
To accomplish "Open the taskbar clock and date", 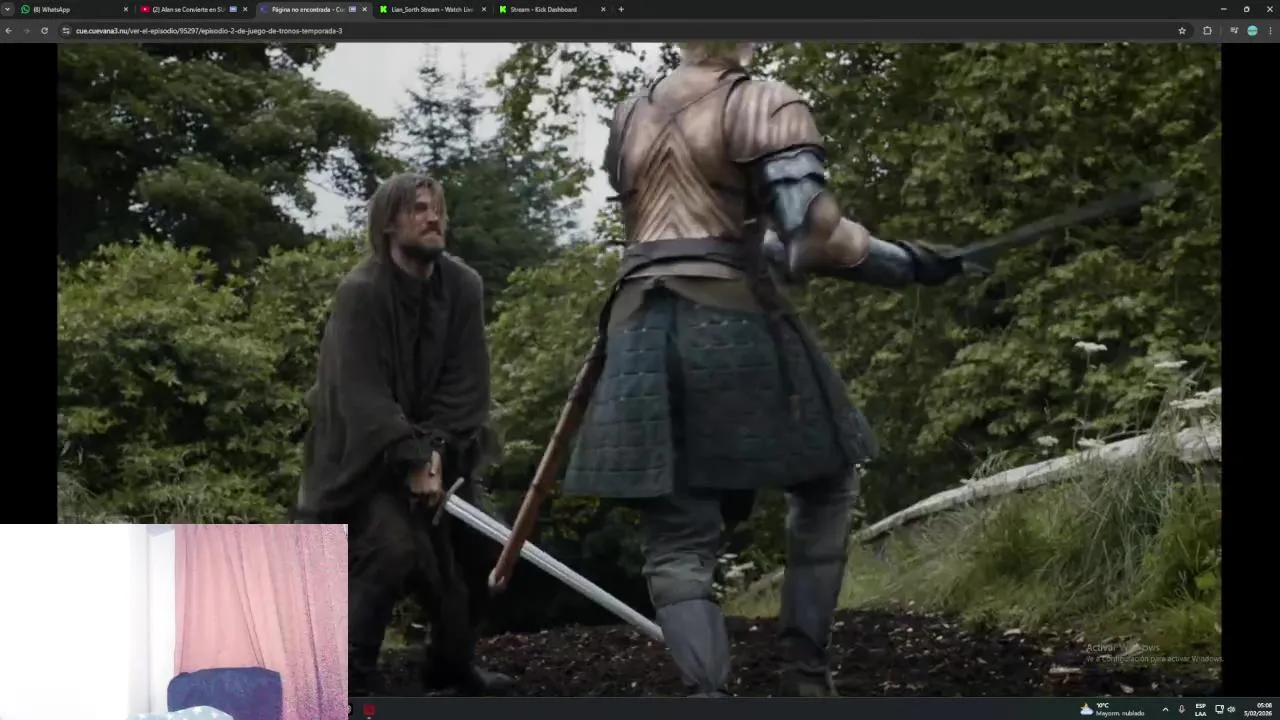I will 1259,709.
